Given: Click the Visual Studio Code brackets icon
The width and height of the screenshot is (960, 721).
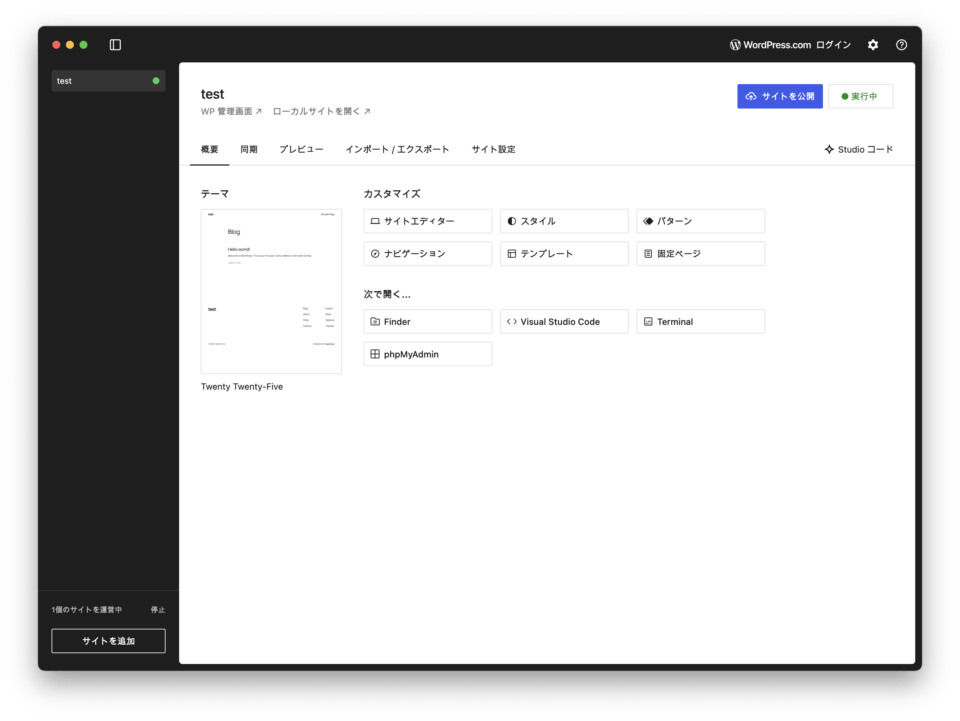Looking at the screenshot, I should click(x=511, y=321).
